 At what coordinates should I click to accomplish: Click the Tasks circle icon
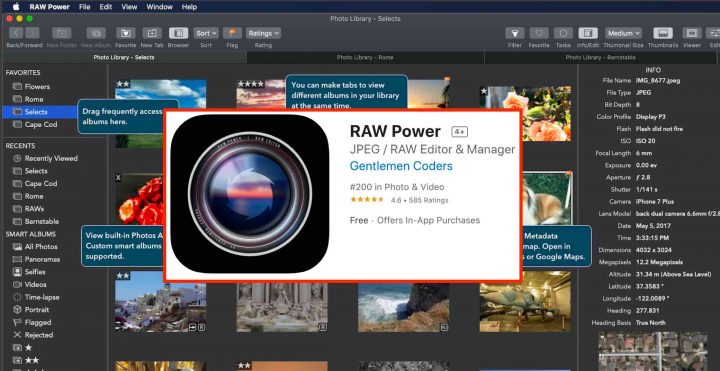[x=563, y=33]
